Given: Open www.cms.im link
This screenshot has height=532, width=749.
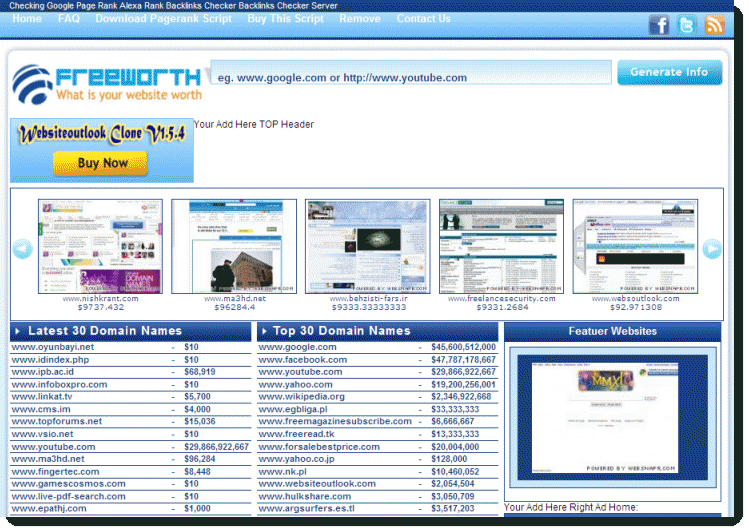Looking at the screenshot, I should tap(41, 409).
